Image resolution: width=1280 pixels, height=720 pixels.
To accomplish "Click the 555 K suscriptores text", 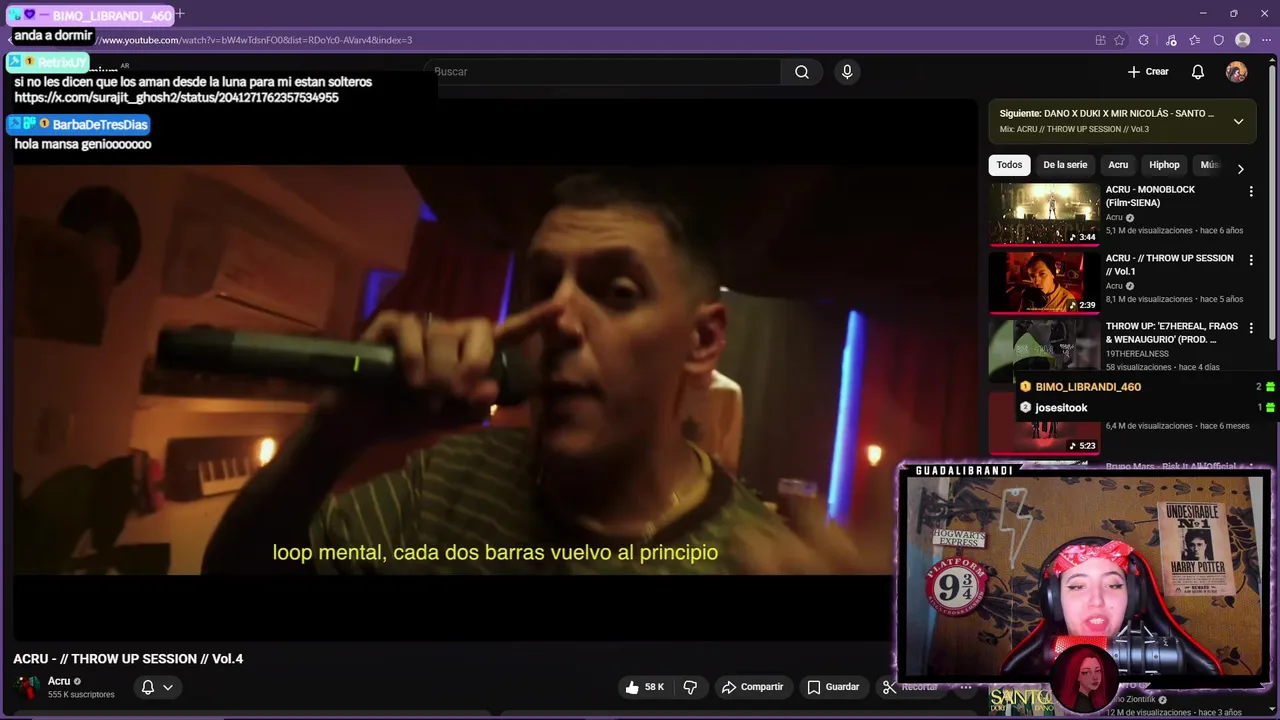I will [x=81, y=694].
